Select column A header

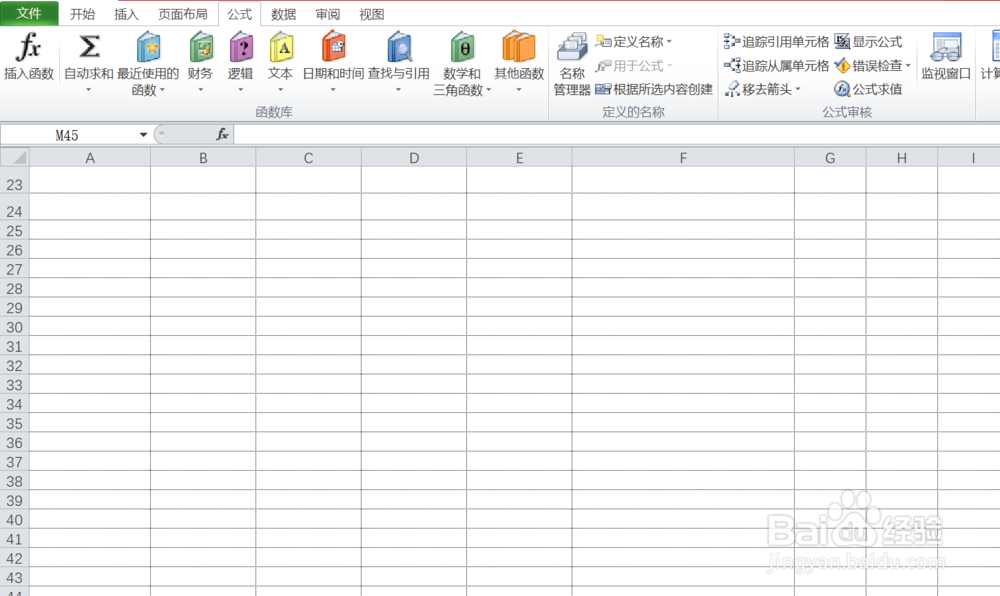pyautogui.click(x=90, y=158)
